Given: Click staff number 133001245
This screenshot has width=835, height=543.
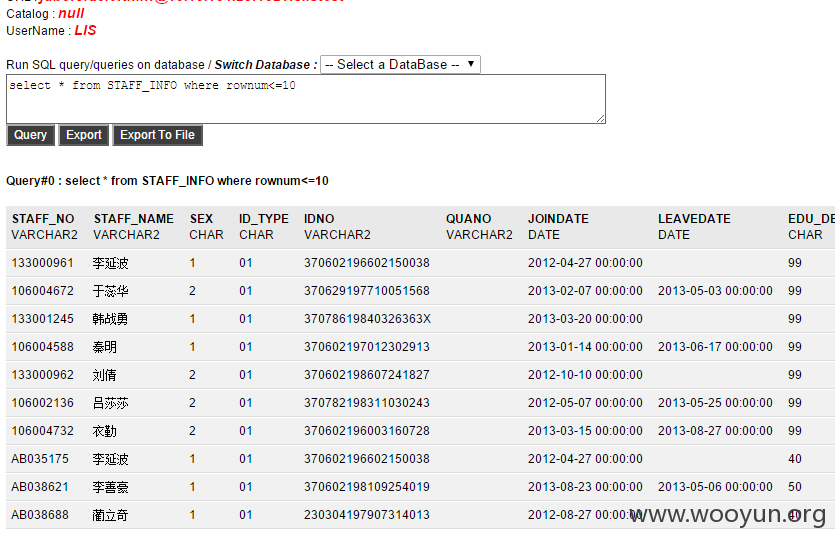Looking at the screenshot, I should click(x=43, y=319).
